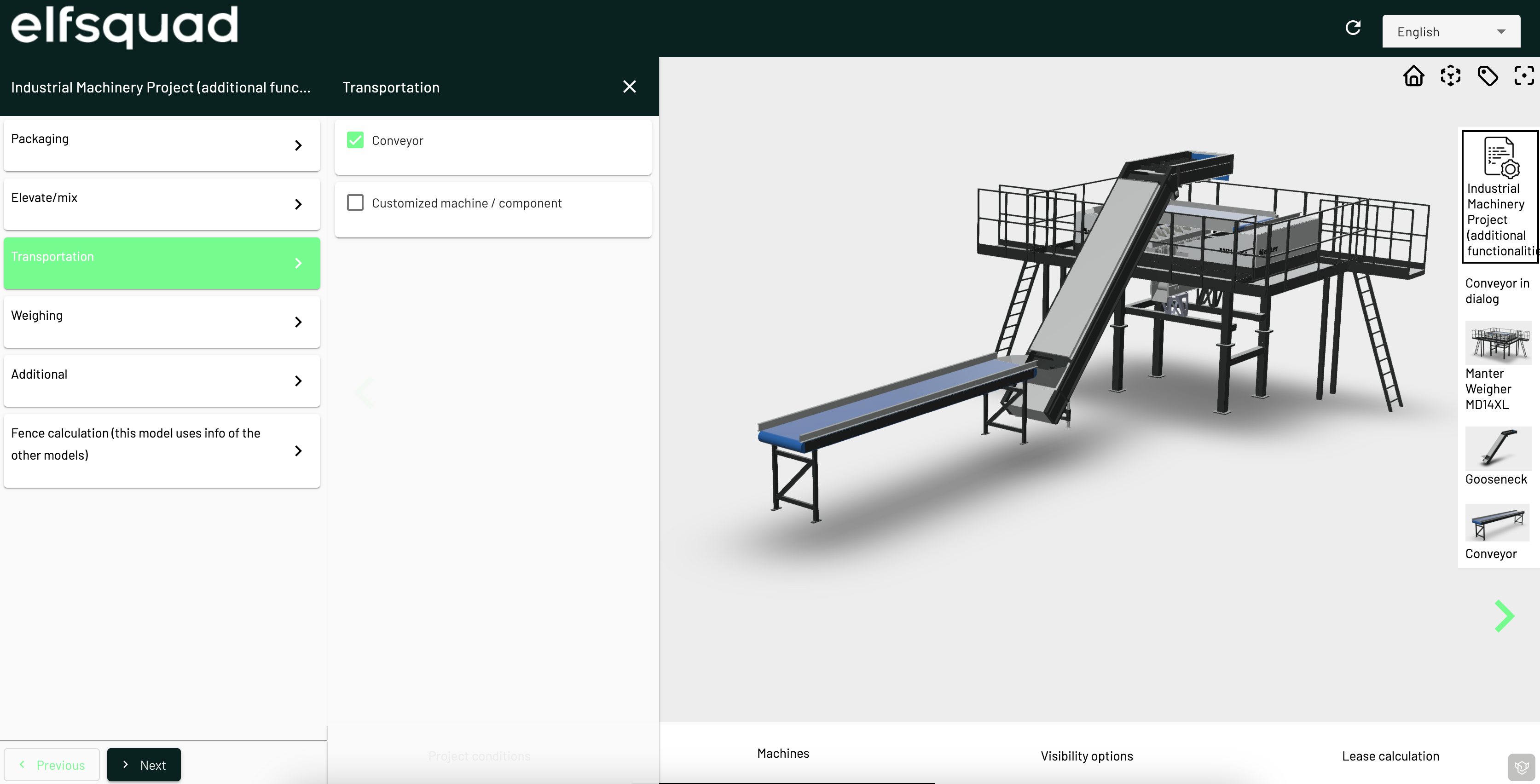Click the refresh configuration icon

1353,28
